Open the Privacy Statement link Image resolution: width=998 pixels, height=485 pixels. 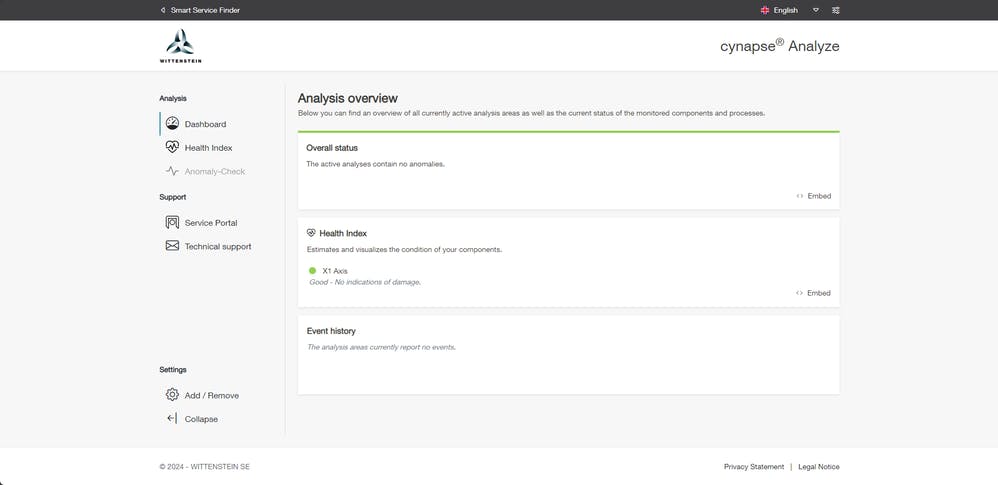click(754, 467)
